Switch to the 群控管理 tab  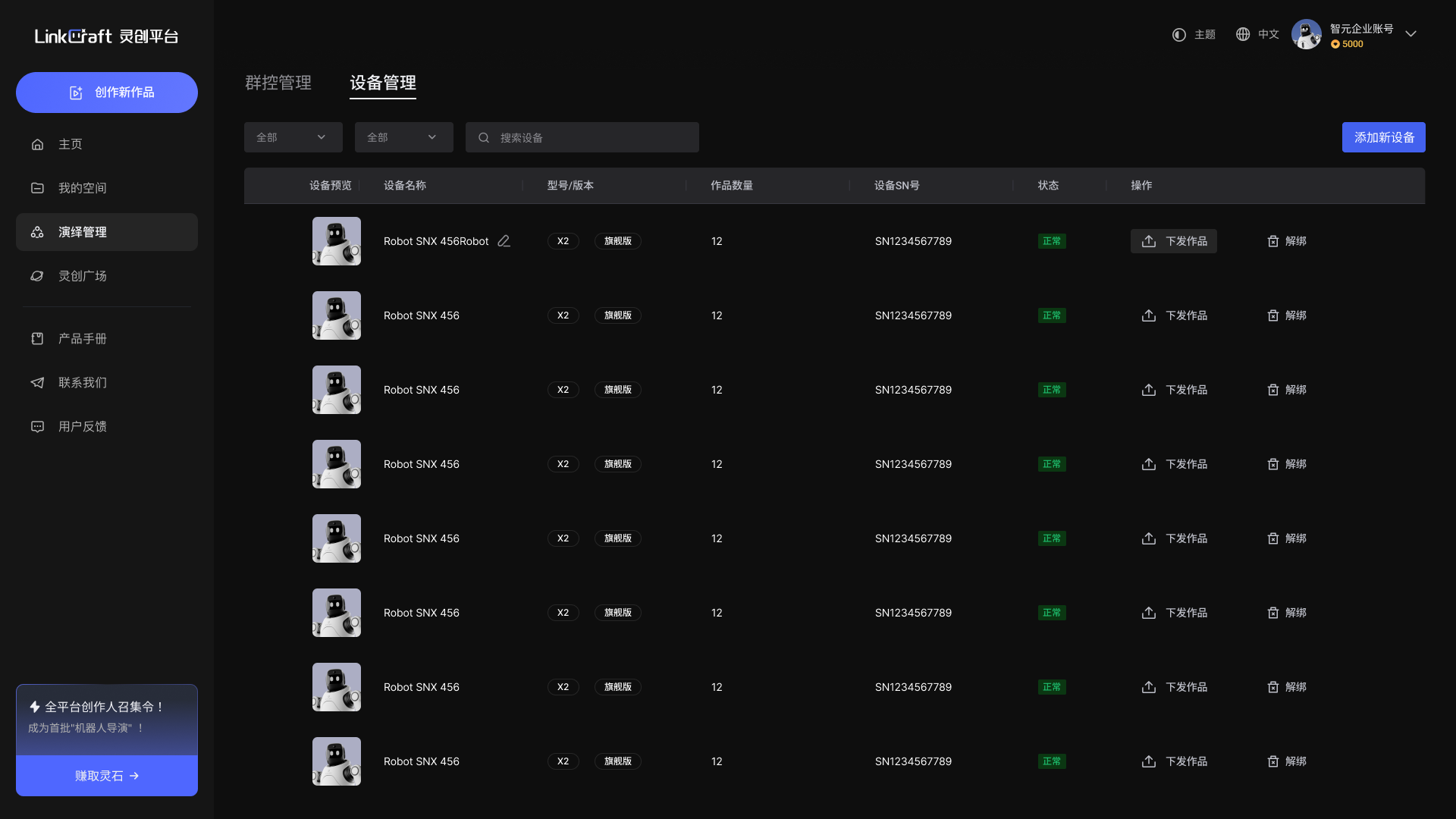coord(277,83)
